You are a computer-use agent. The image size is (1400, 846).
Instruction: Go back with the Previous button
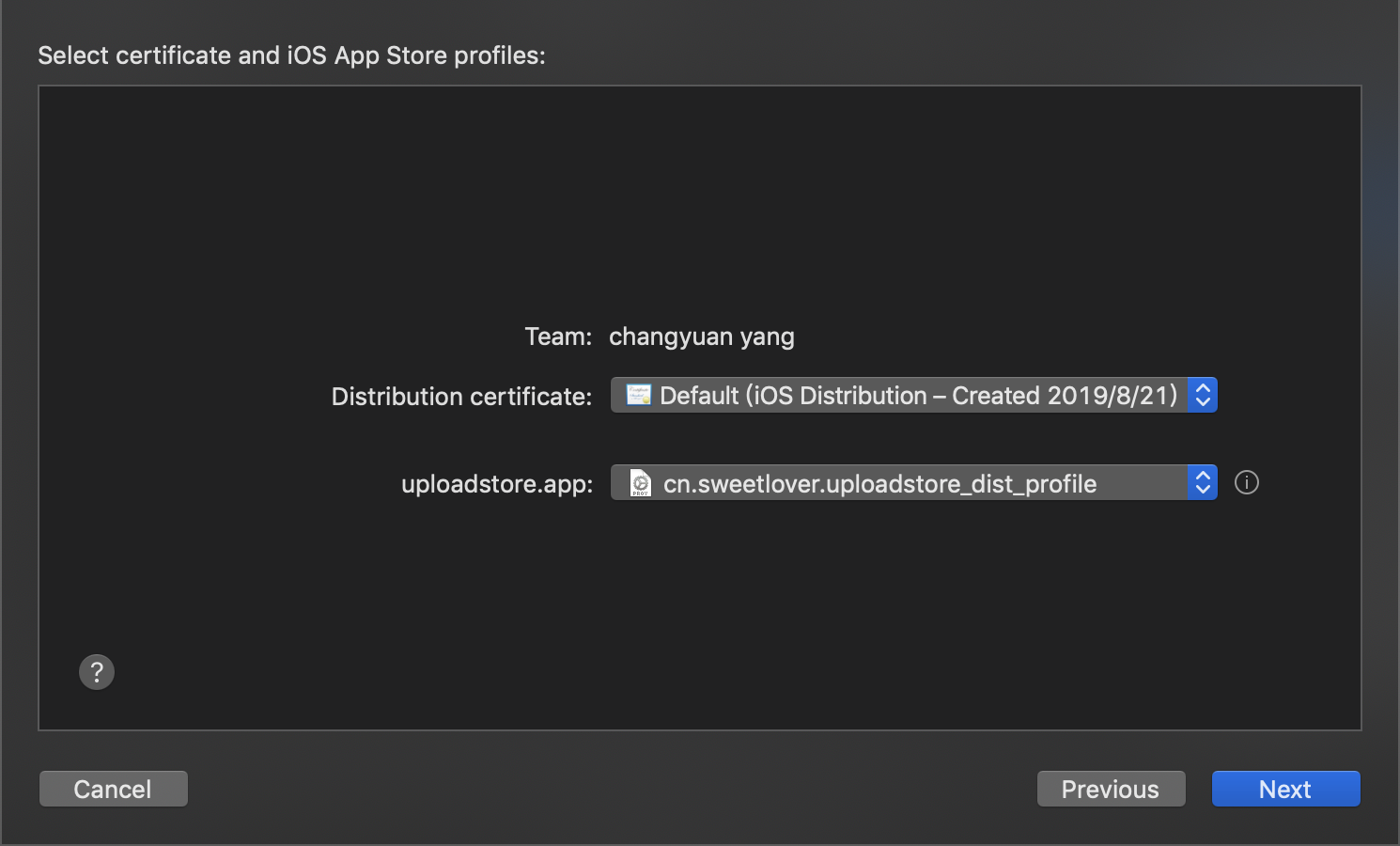pos(1111,789)
